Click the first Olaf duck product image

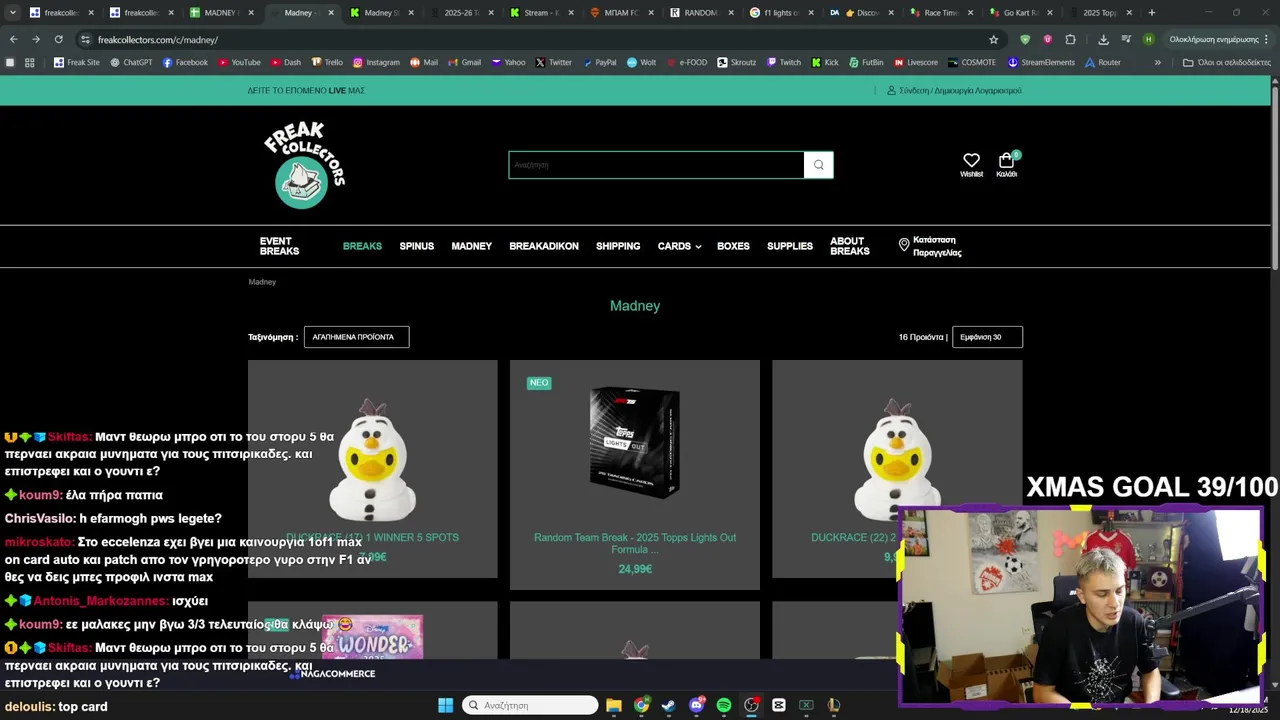click(372, 460)
